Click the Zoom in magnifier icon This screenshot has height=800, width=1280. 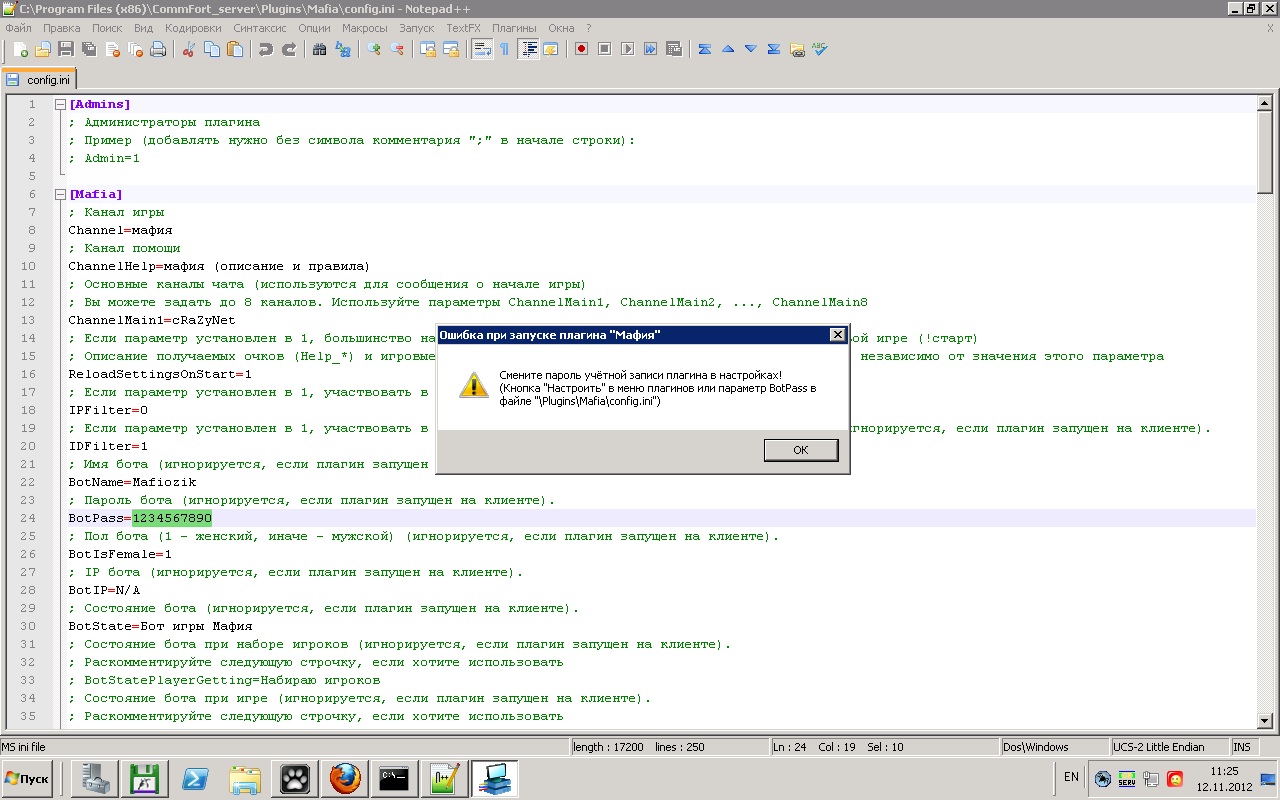click(x=374, y=49)
